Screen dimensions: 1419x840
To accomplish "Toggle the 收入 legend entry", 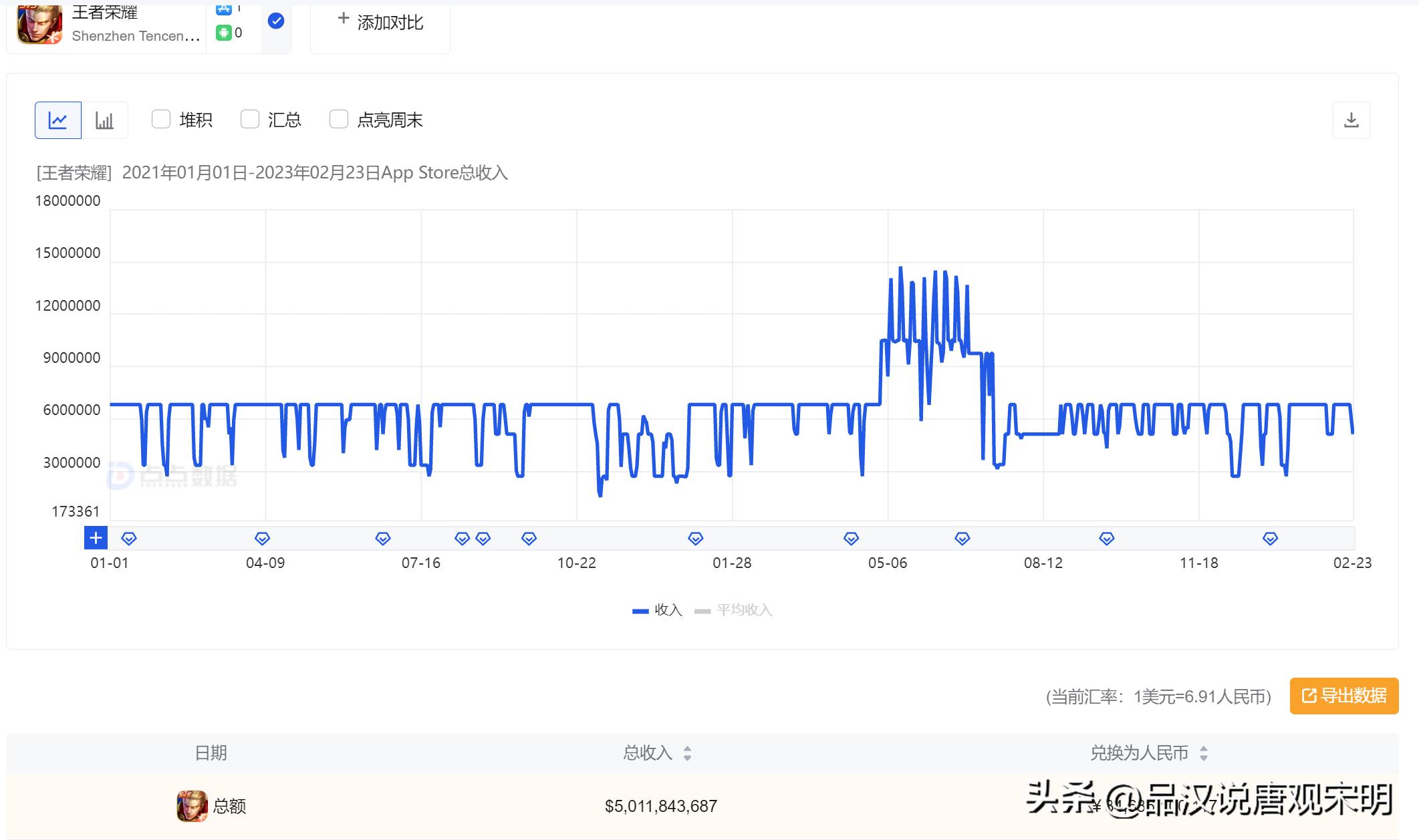I will coord(657,609).
